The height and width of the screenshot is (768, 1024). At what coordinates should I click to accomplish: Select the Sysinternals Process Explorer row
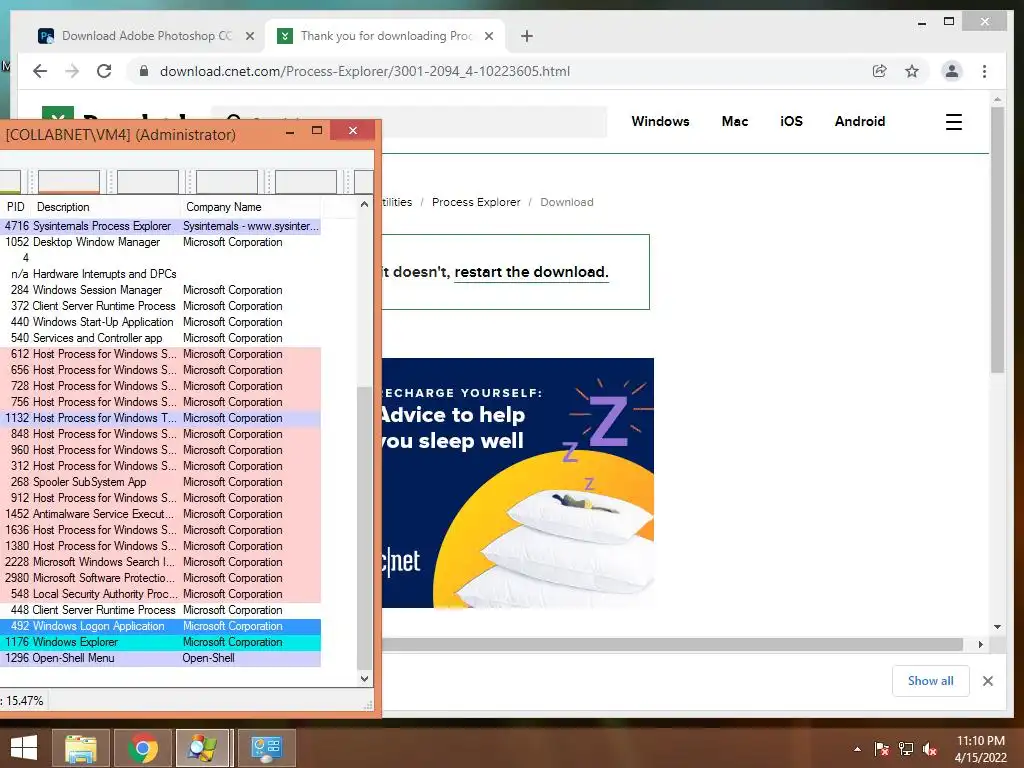pos(161,226)
